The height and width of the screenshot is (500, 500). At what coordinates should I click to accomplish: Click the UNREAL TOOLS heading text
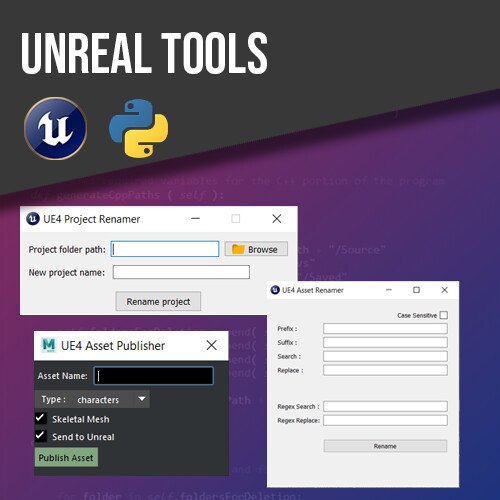point(144,53)
